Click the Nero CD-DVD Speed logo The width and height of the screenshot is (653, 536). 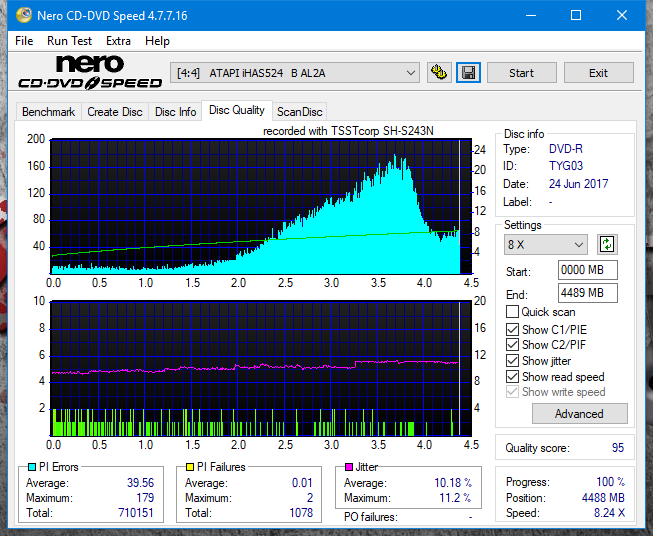click(90, 72)
